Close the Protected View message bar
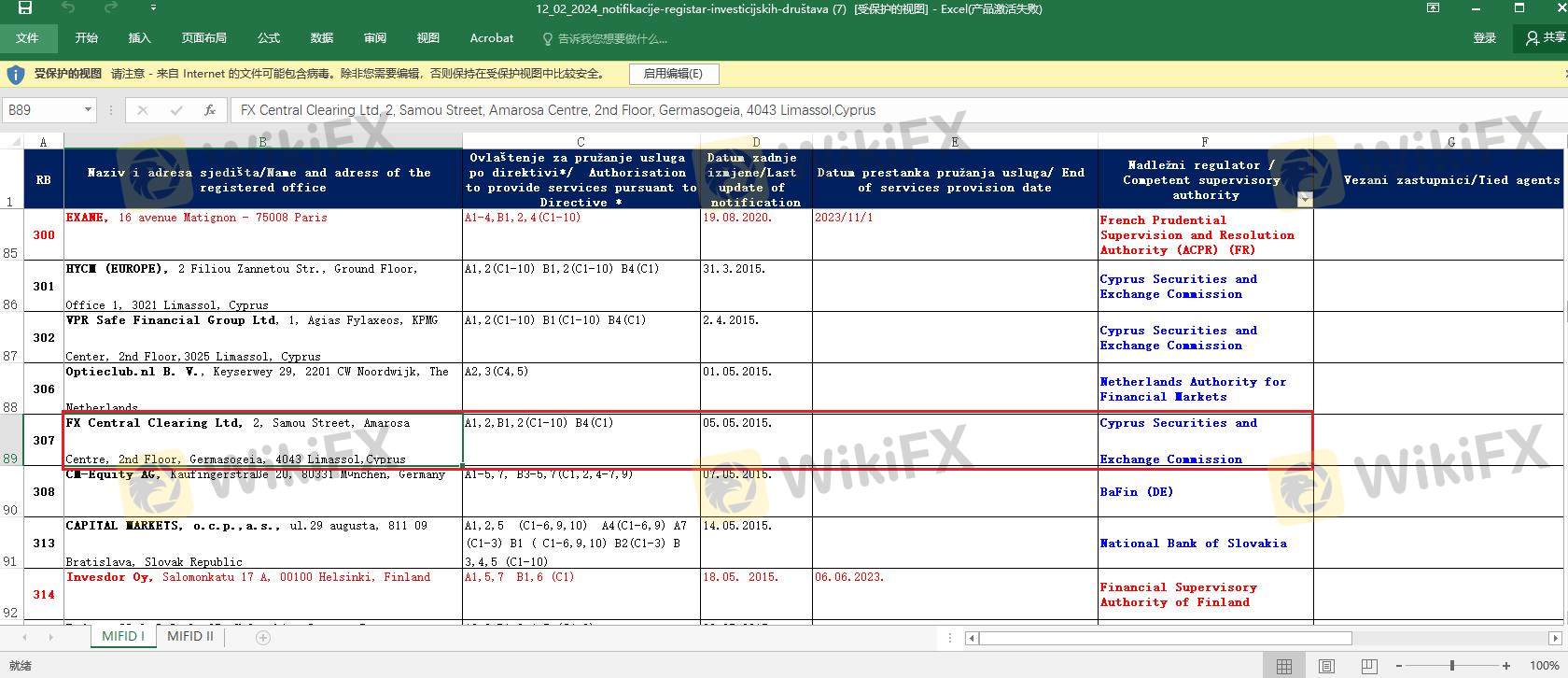Image resolution: width=1568 pixels, height=678 pixels. coord(1564,74)
